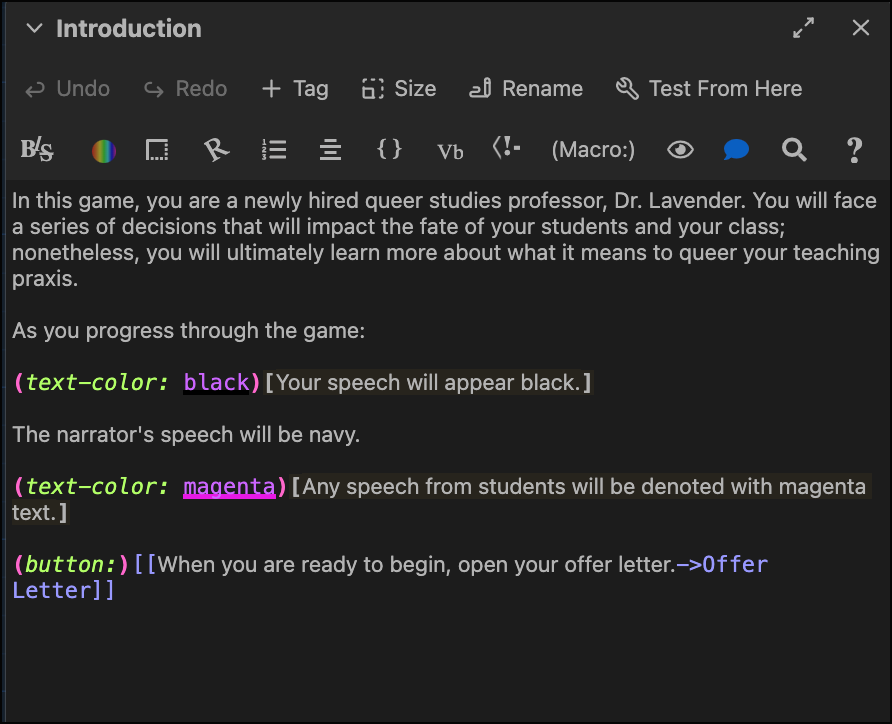Insert a hook with curly braces icon

point(389,149)
